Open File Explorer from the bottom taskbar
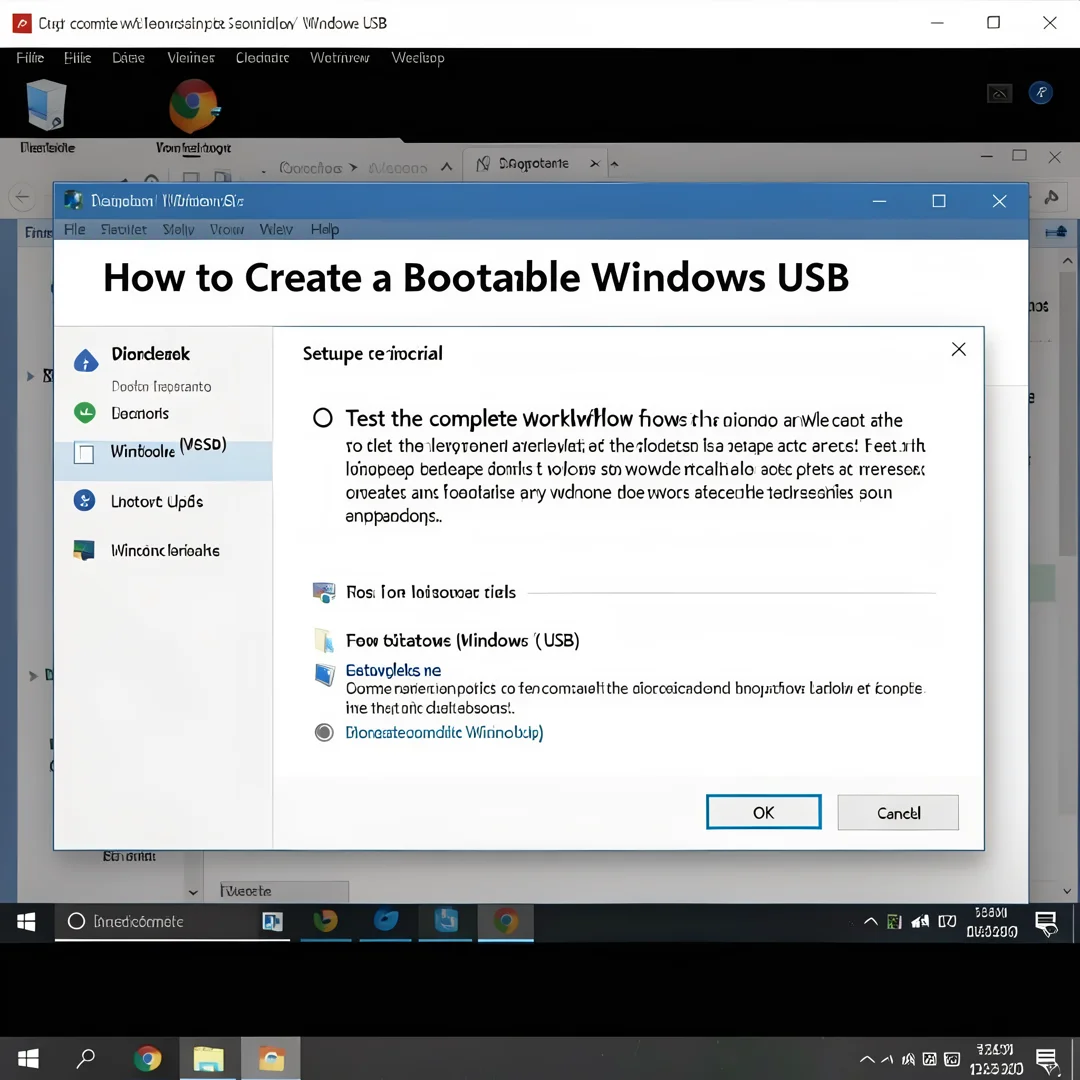1080x1080 pixels. click(209, 1059)
